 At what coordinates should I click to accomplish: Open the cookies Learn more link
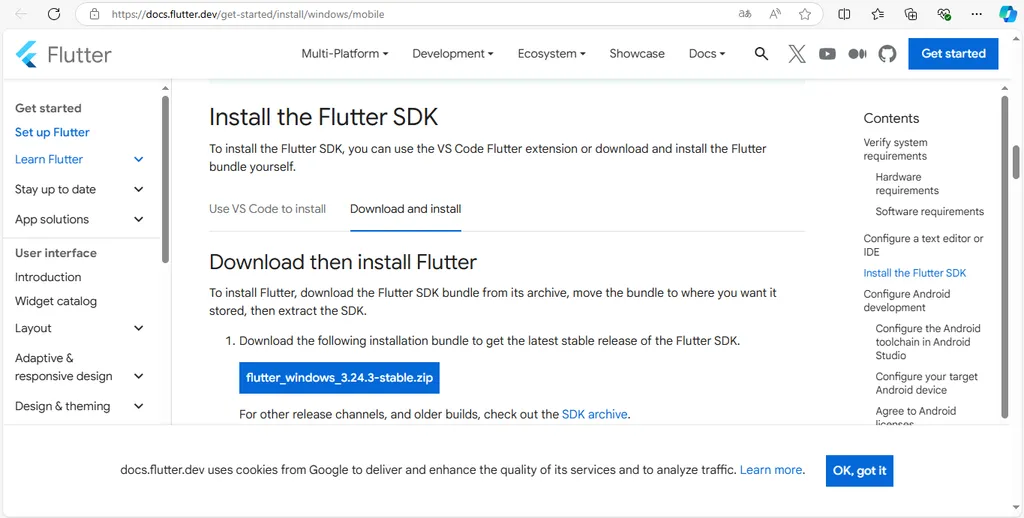771,470
